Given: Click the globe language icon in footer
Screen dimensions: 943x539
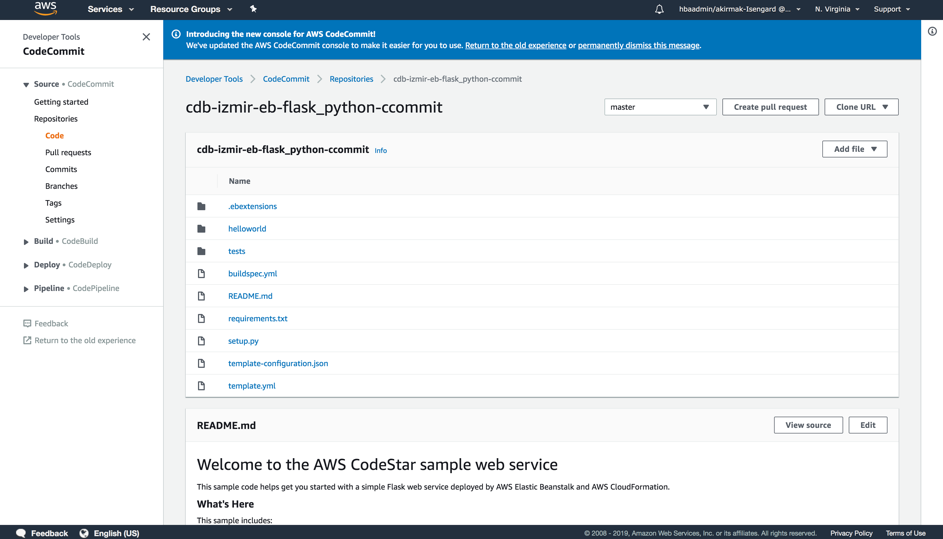Looking at the screenshot, I should point(84,533).
